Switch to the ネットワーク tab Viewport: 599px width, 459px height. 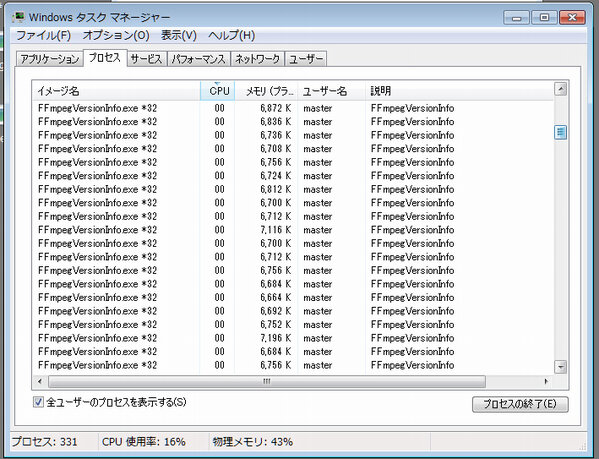pos(257,59)
